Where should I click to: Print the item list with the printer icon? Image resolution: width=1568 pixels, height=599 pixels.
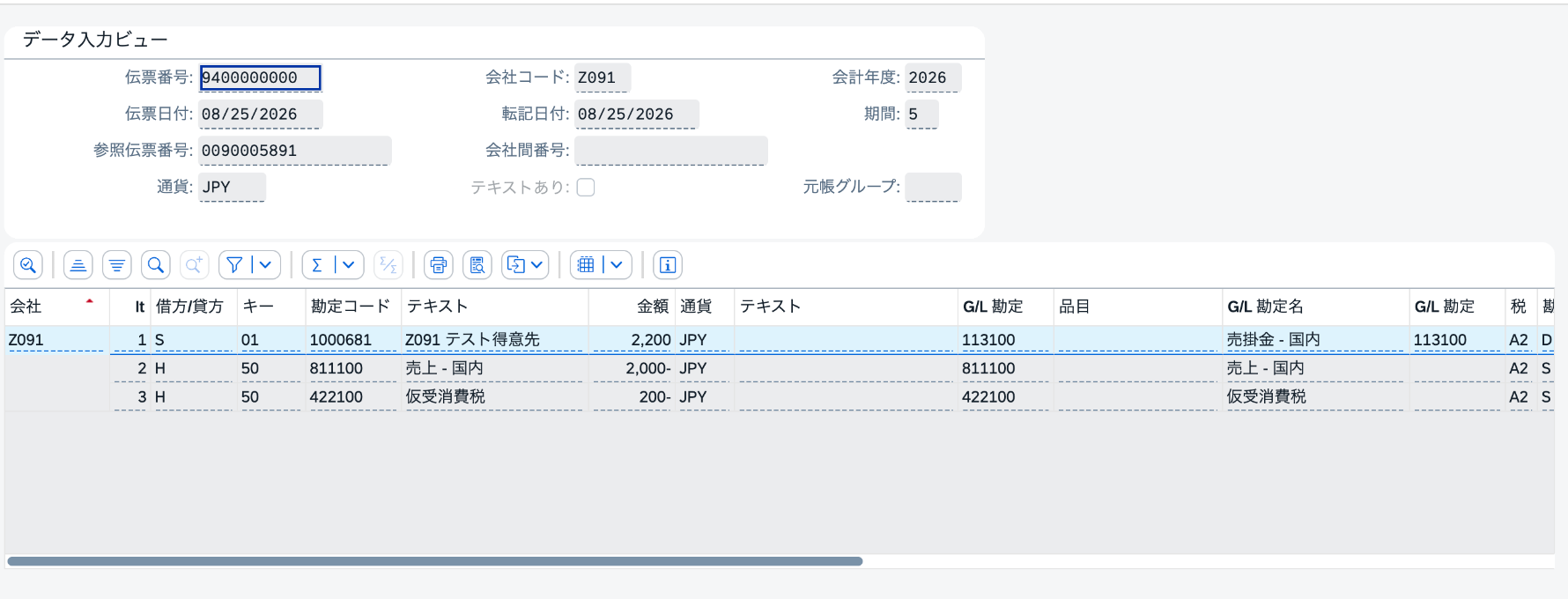coord(439,265)
